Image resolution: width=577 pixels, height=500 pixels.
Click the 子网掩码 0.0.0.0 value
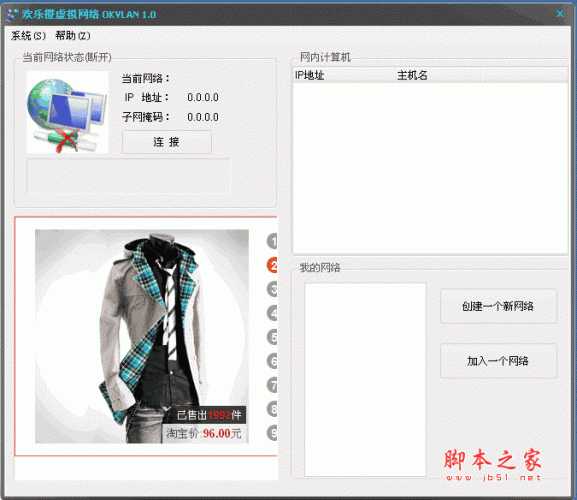203,117
